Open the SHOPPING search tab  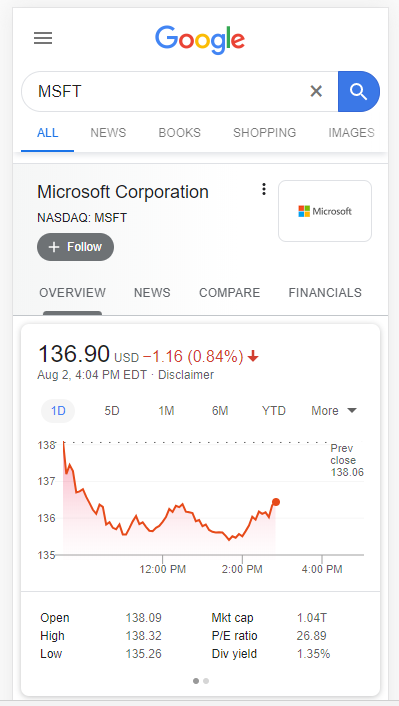[x=264, y=133]
